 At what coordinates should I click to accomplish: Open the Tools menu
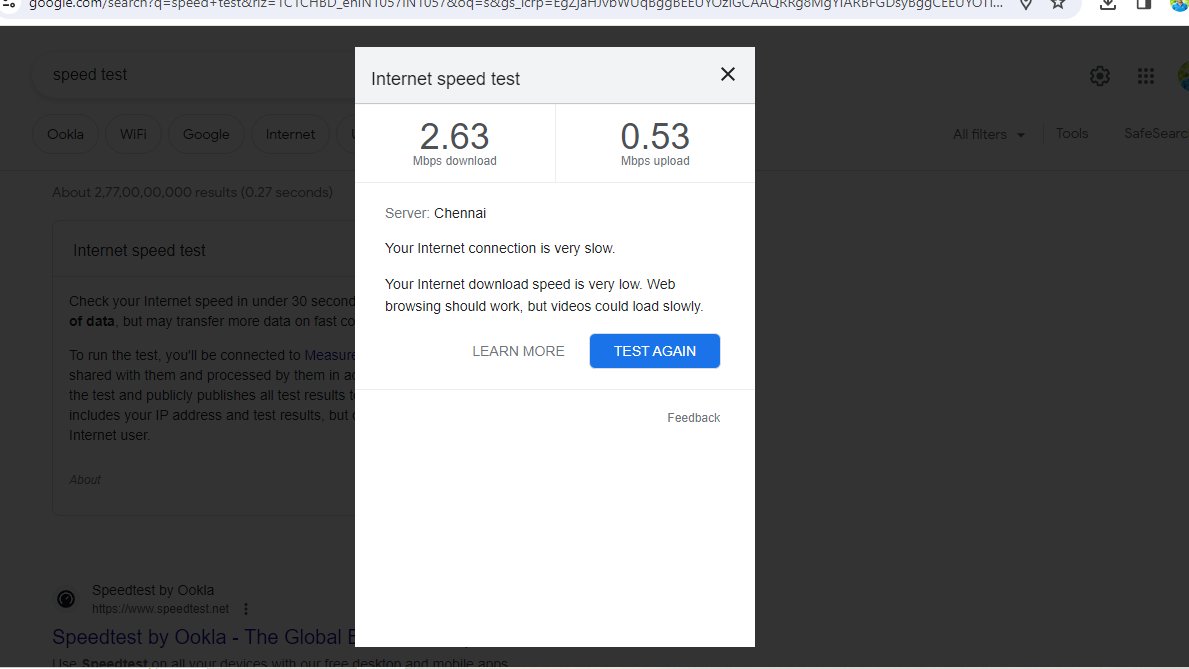(1071, 133)
